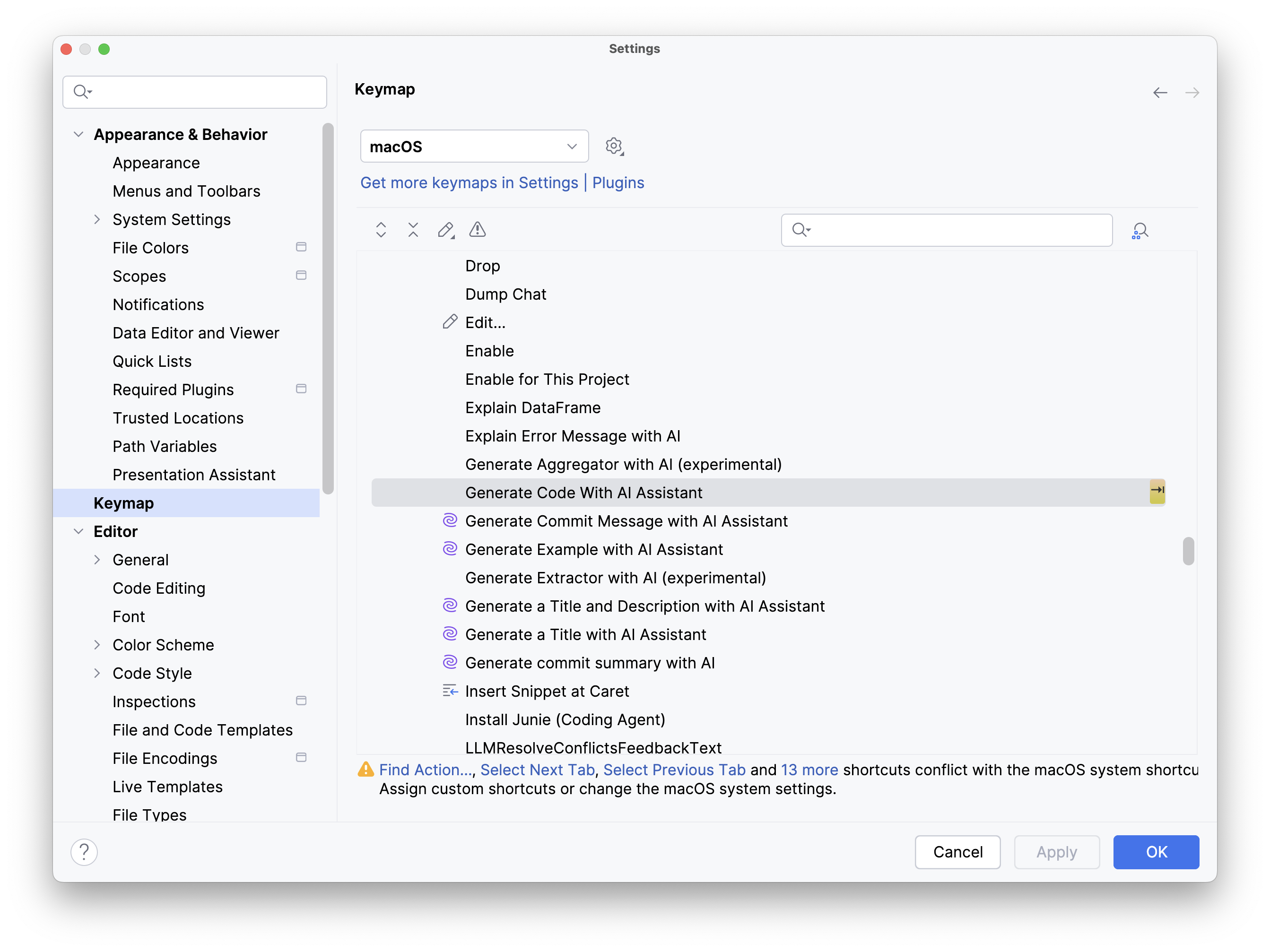1270x952 pixels.
Task: Click the Cancel button
Action: (957, 852)
